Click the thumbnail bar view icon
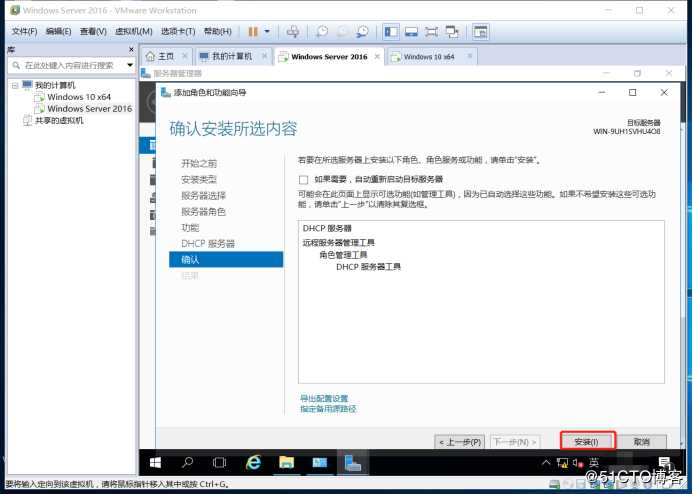This screenshot has width=693, height=494. tap(411, 32)
